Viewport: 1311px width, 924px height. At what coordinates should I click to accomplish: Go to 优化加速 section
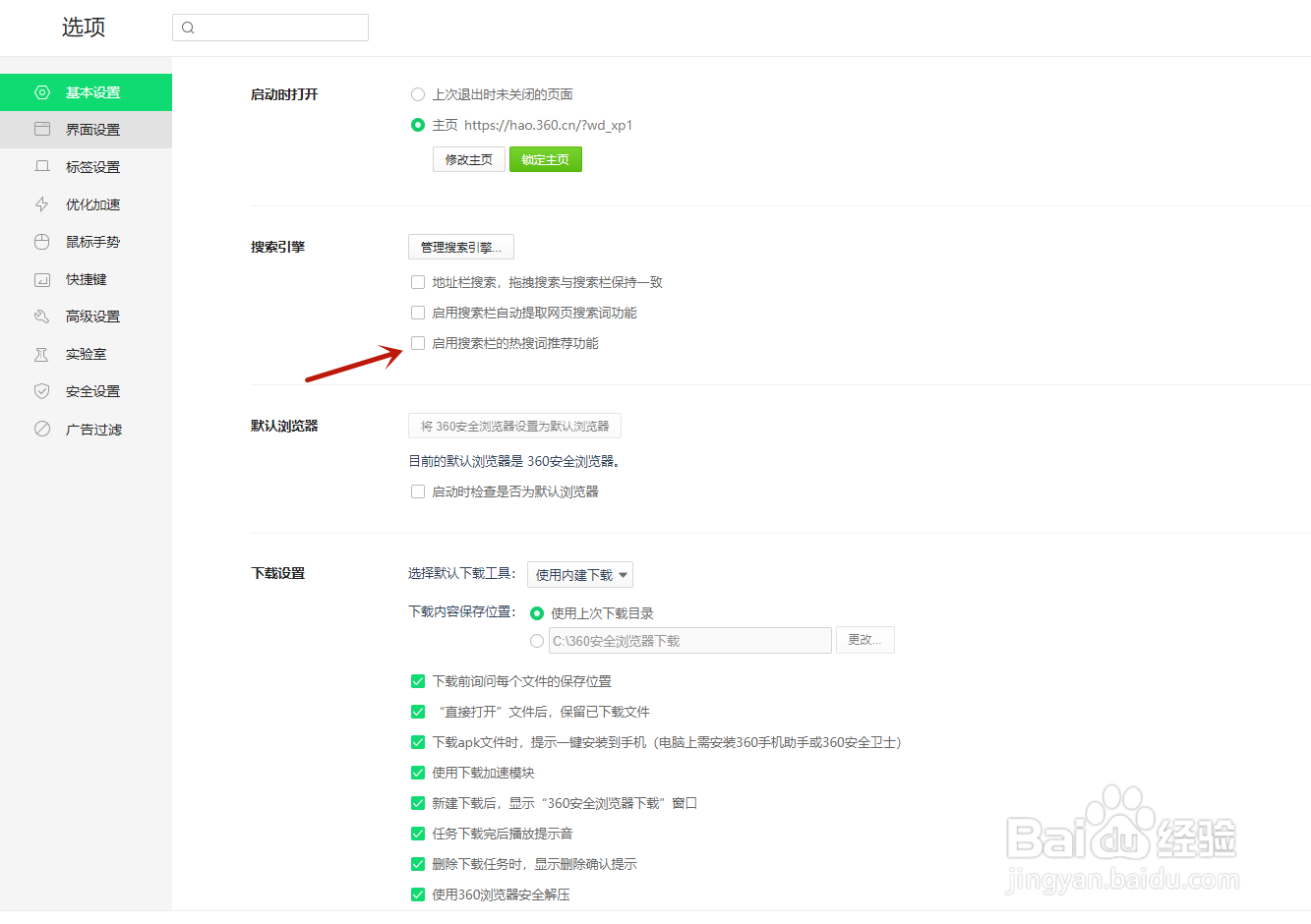(86, 204)
